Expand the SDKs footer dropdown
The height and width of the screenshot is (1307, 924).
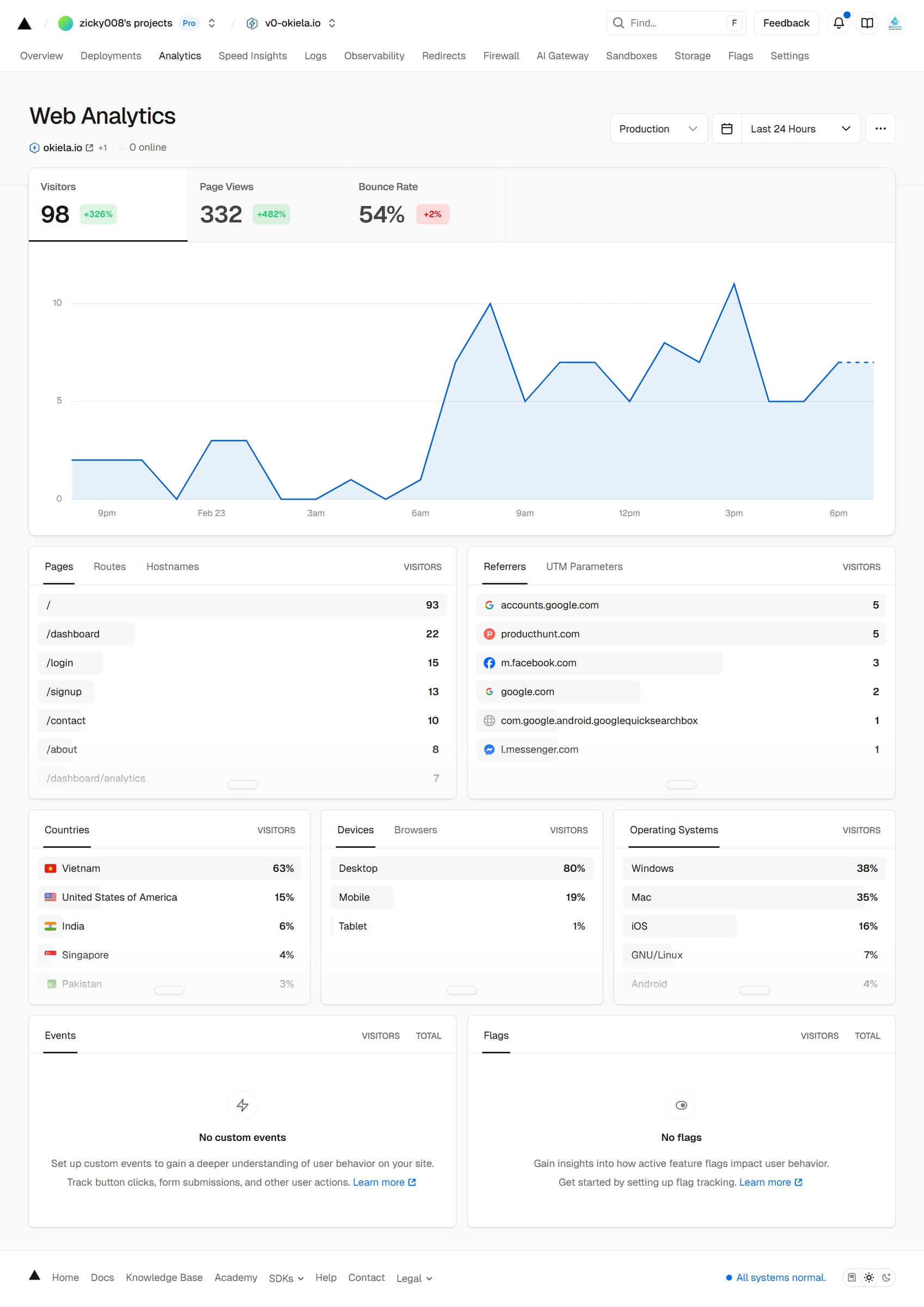point(286,1278)
